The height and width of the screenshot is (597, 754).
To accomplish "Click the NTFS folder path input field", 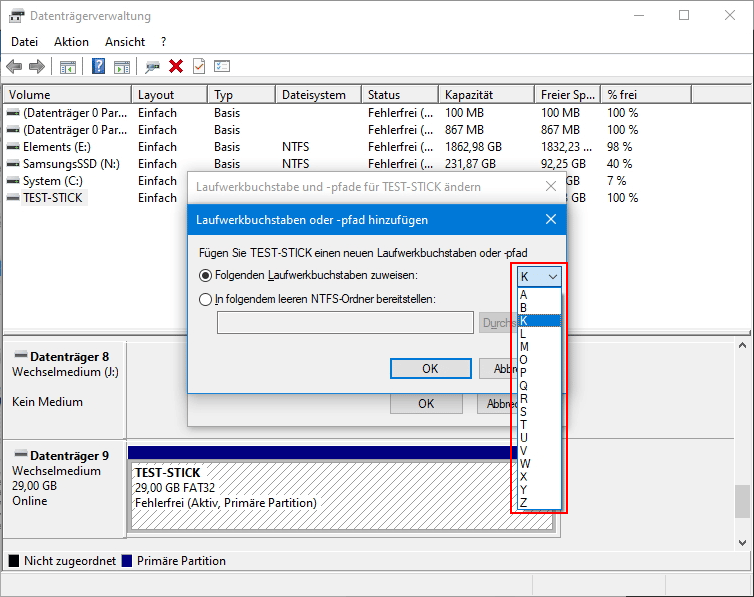I will (345, 323).
